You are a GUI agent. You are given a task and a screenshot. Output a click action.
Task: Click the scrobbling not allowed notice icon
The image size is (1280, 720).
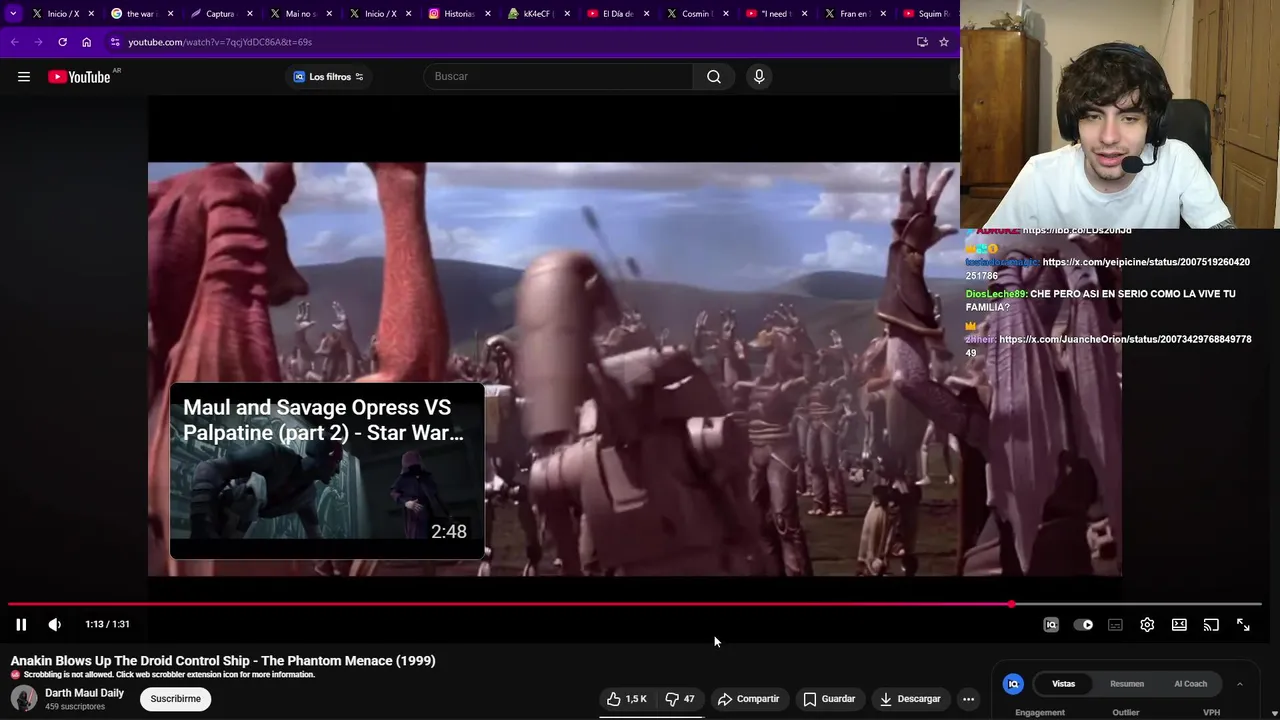point(15,675)
